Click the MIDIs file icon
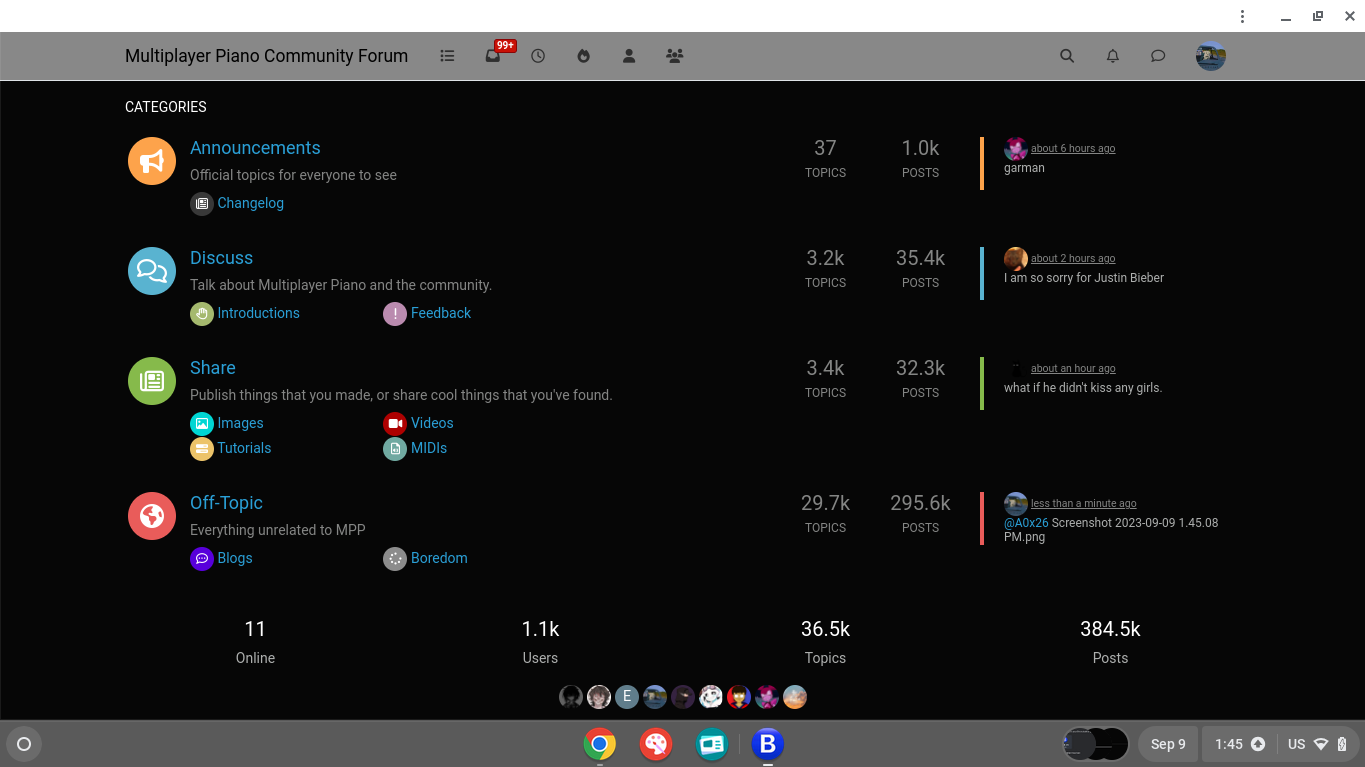 pos(395,448)
